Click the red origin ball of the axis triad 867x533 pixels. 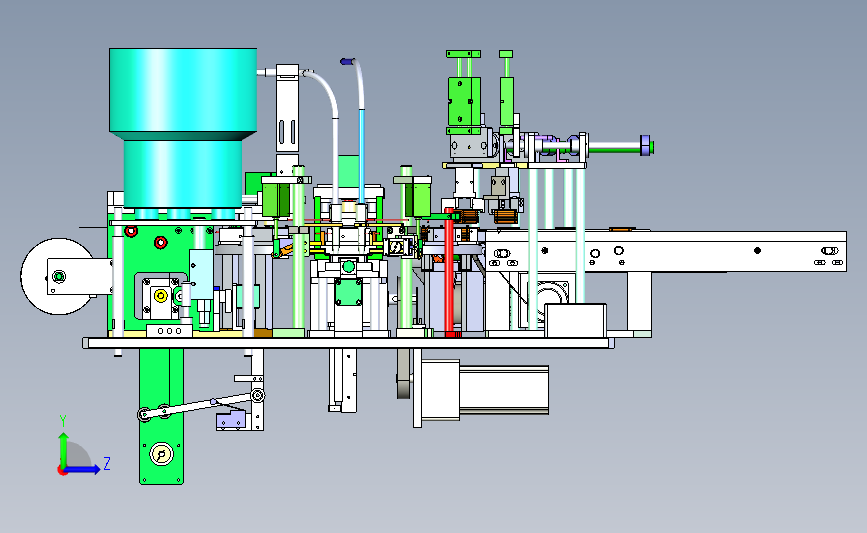click(x=62, y=471)
